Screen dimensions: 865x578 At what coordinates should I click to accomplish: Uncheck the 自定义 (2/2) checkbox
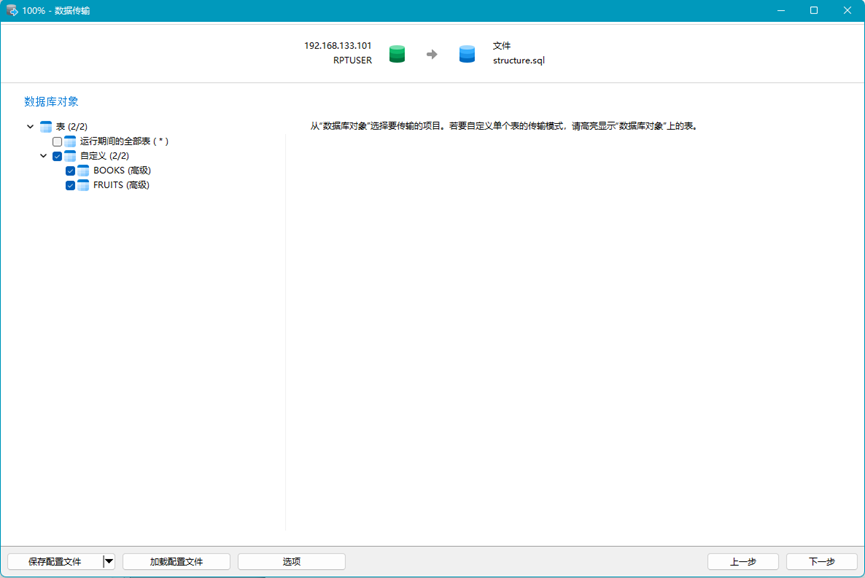click(x=57, y=156)
